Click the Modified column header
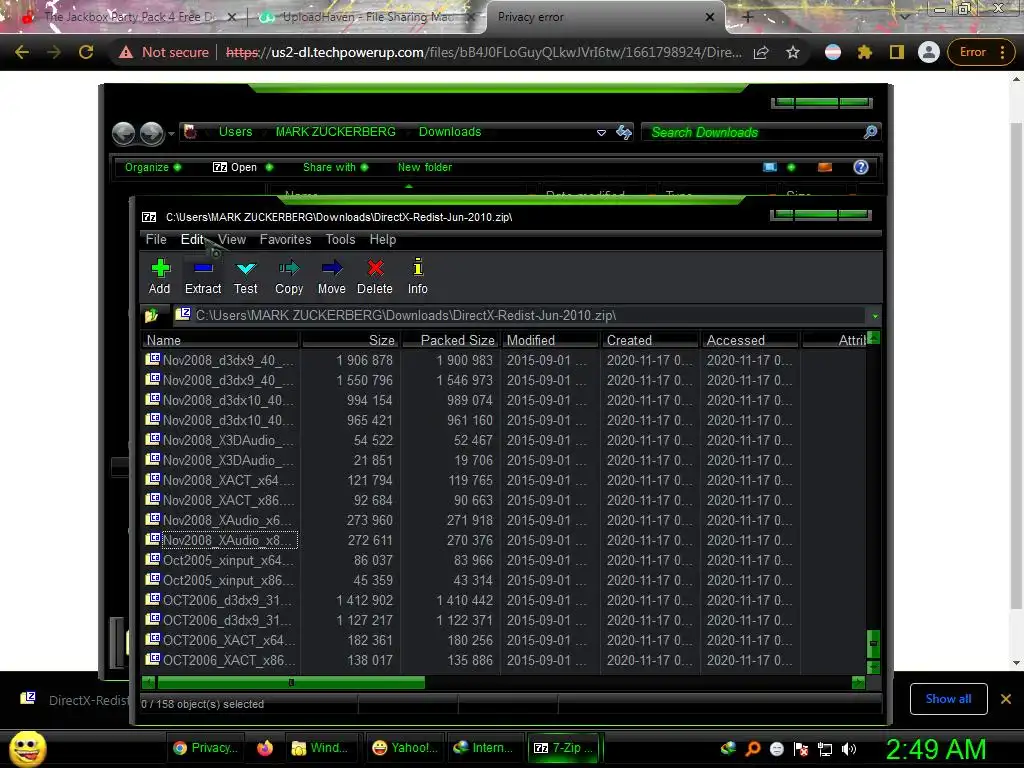 (x=550, y=340)
